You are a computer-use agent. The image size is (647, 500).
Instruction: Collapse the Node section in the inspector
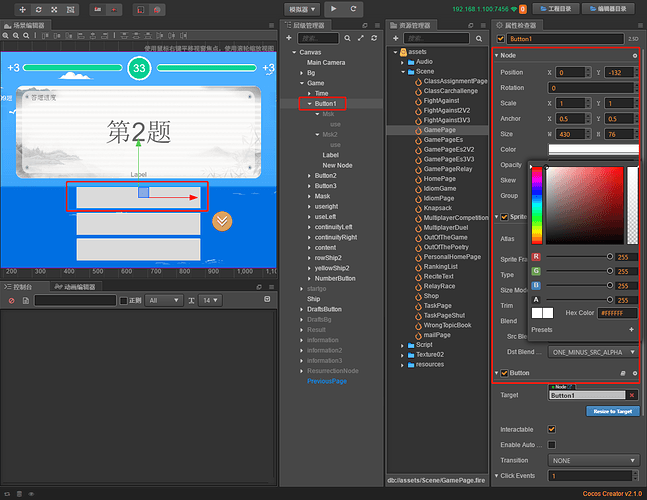coord(496,55)
